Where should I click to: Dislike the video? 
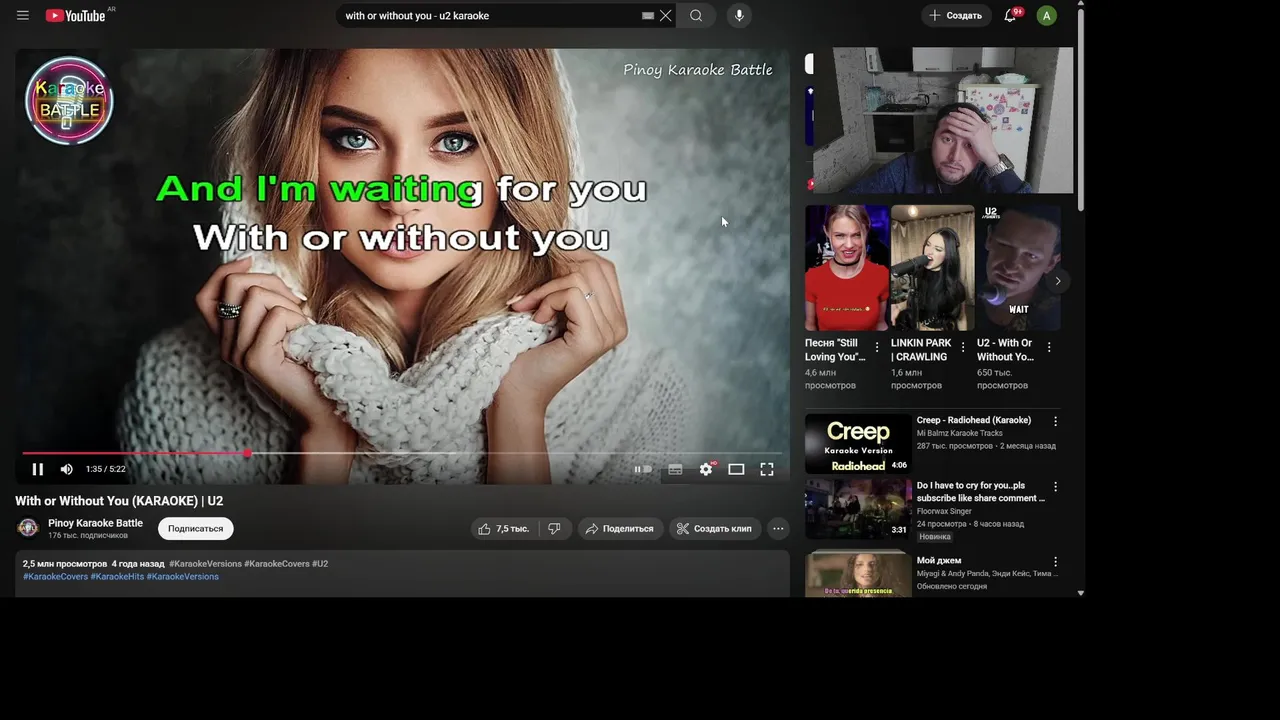[554, 528]
